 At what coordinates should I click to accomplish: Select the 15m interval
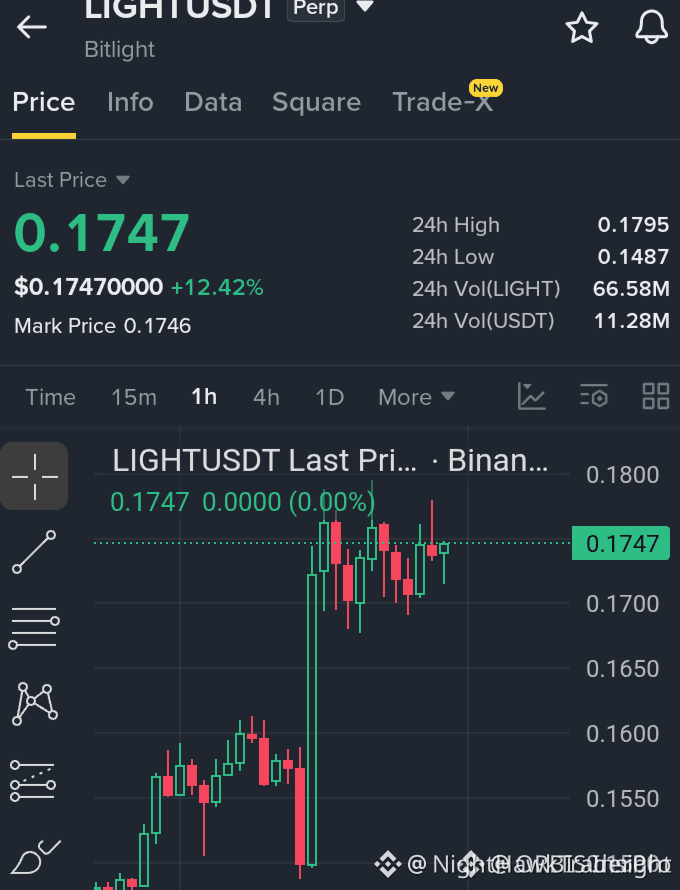coord(134,397)
